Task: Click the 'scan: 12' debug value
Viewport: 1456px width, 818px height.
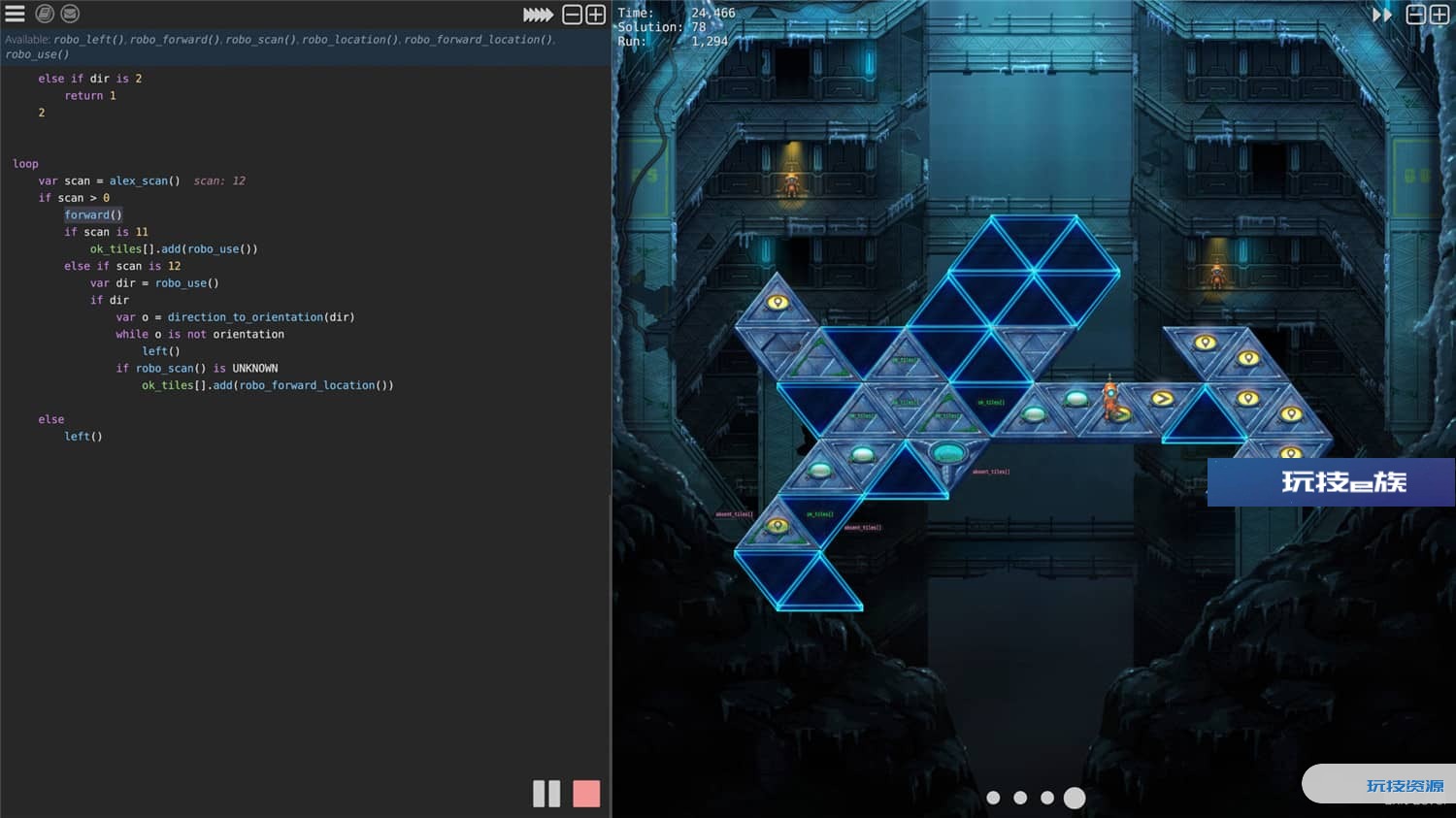Action: tap(219, 181)
